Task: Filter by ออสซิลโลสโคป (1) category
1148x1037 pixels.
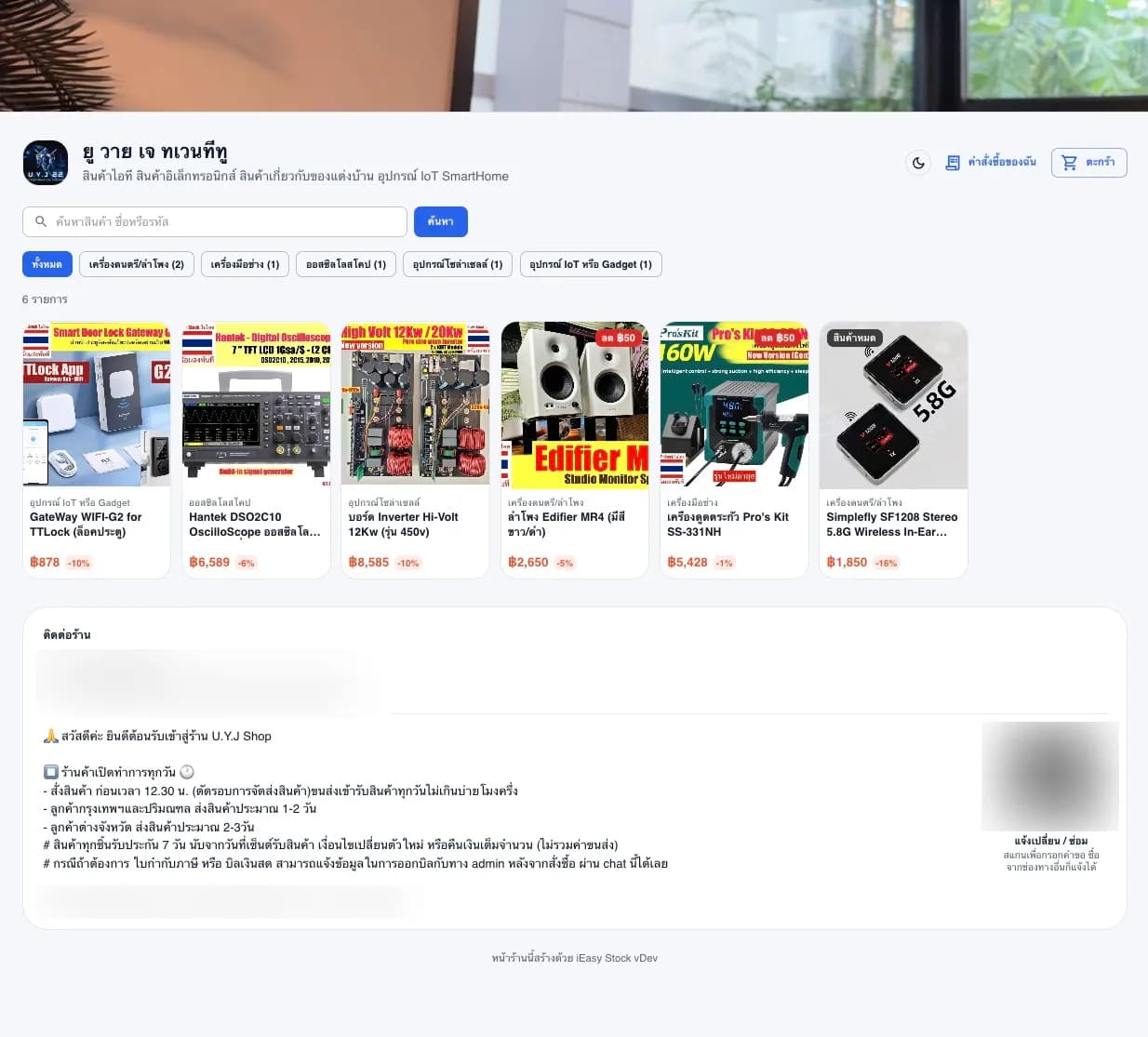Action: 346,264
